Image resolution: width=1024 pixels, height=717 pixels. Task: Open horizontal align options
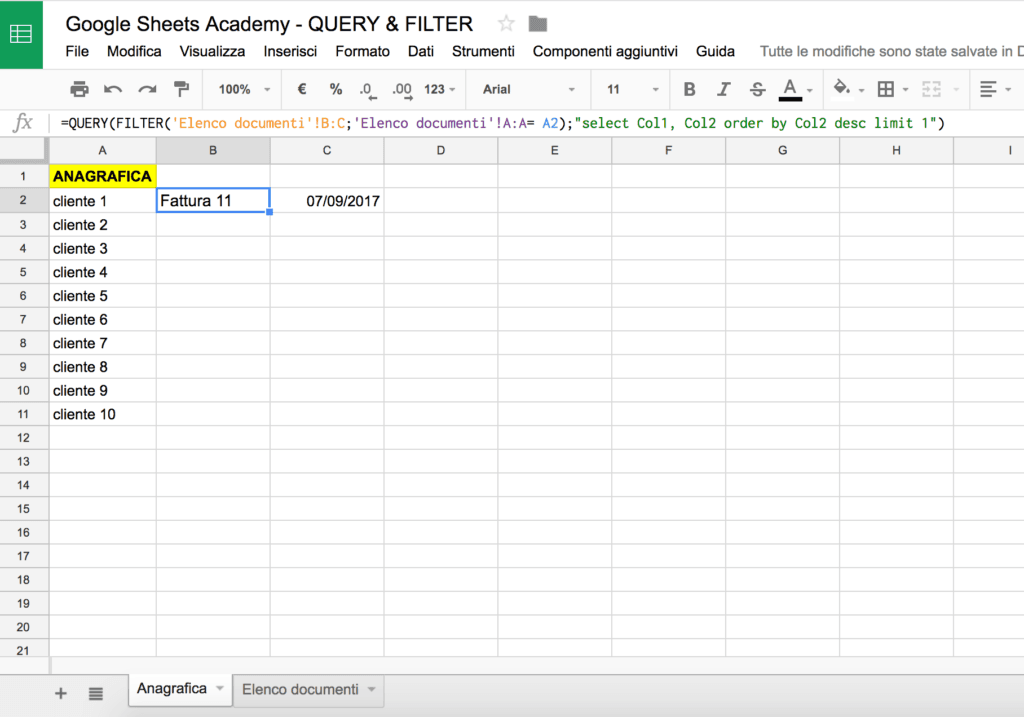coord(995,89)
